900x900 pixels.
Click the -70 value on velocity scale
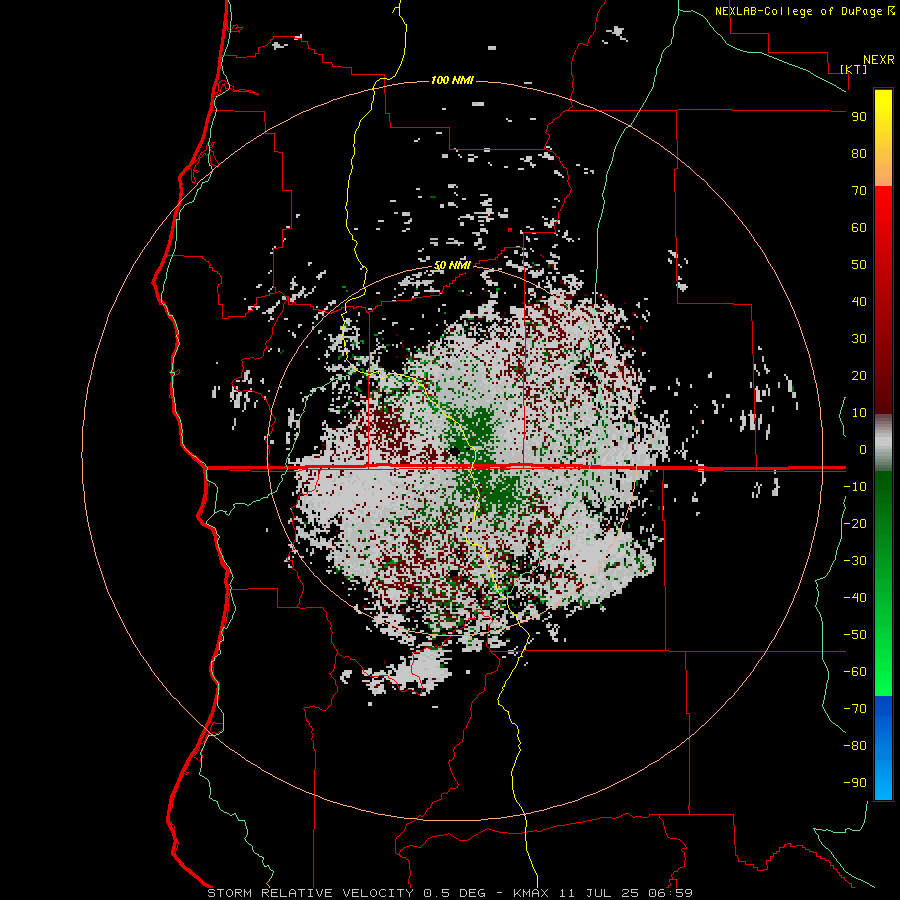click(x=855, y=709)
